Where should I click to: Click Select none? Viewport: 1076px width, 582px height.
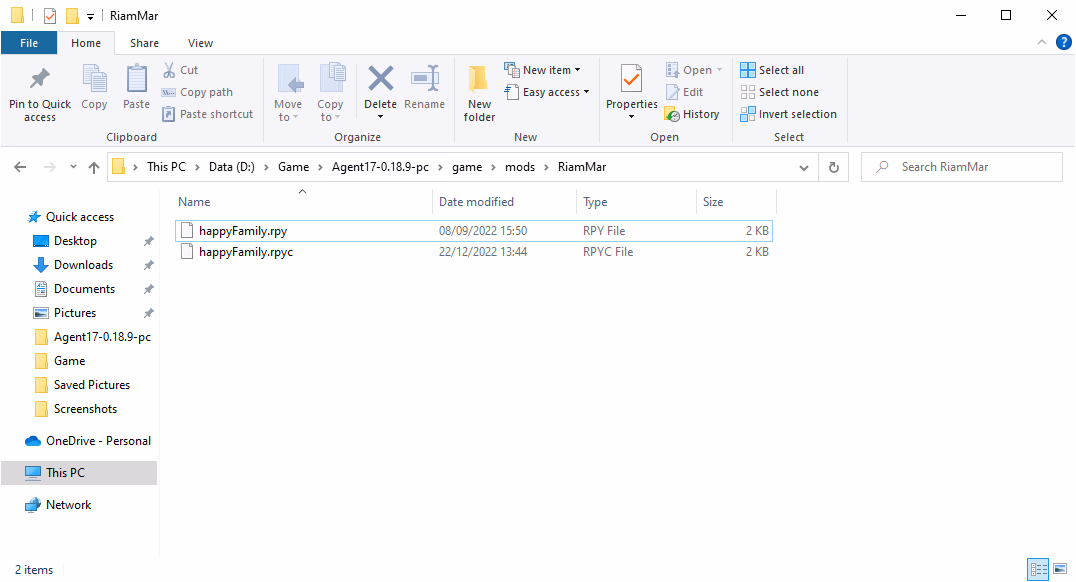780,92
